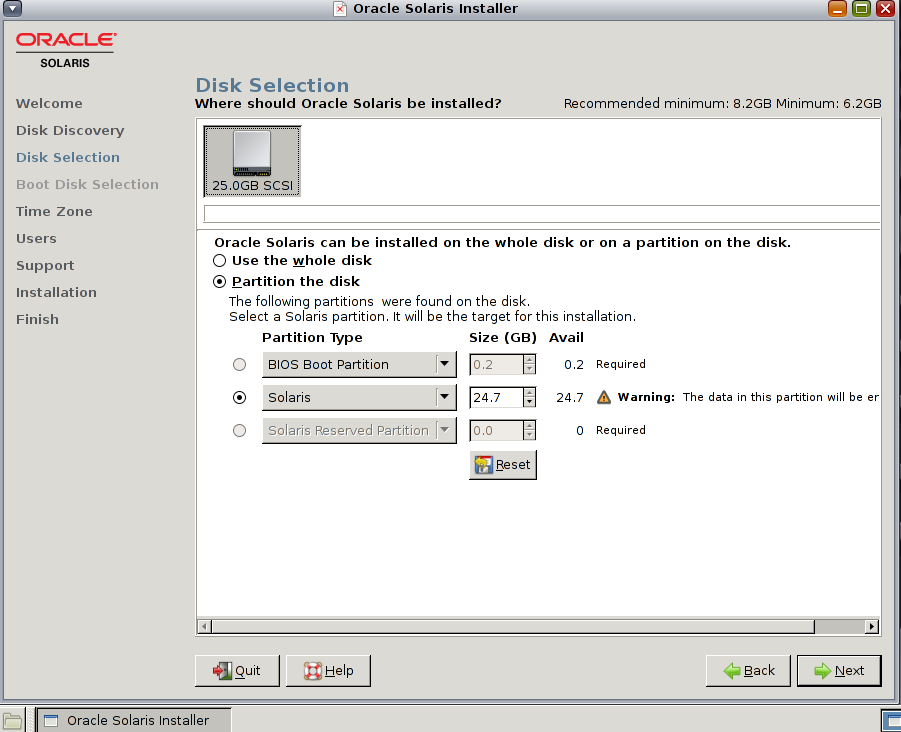Click the 0.0 size field of Reserved Partition
The height and width of the screenshot is (732, 901).
[496, 430]
